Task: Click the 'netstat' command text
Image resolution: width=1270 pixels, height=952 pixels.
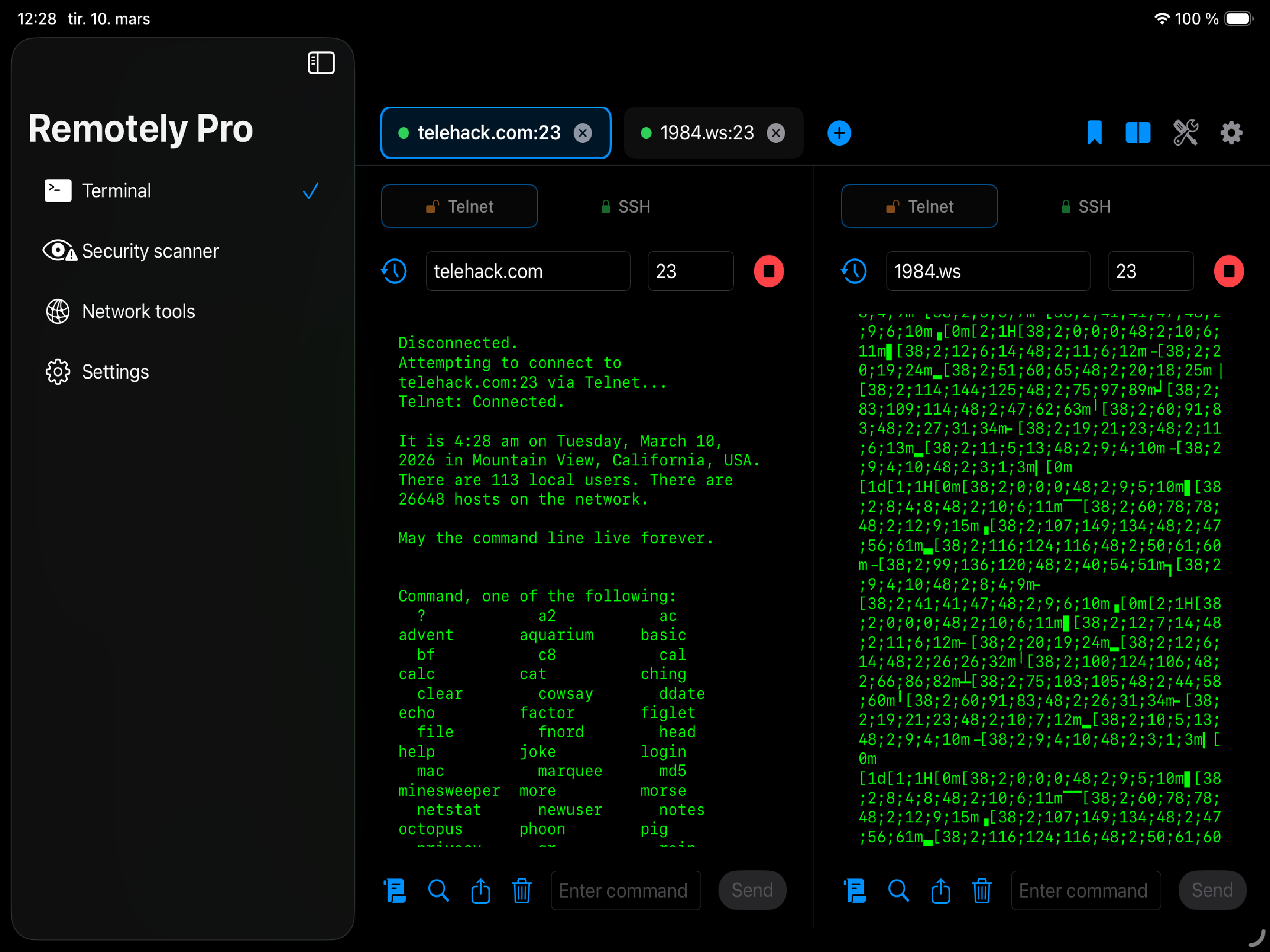Action: (x=449, y=810)
